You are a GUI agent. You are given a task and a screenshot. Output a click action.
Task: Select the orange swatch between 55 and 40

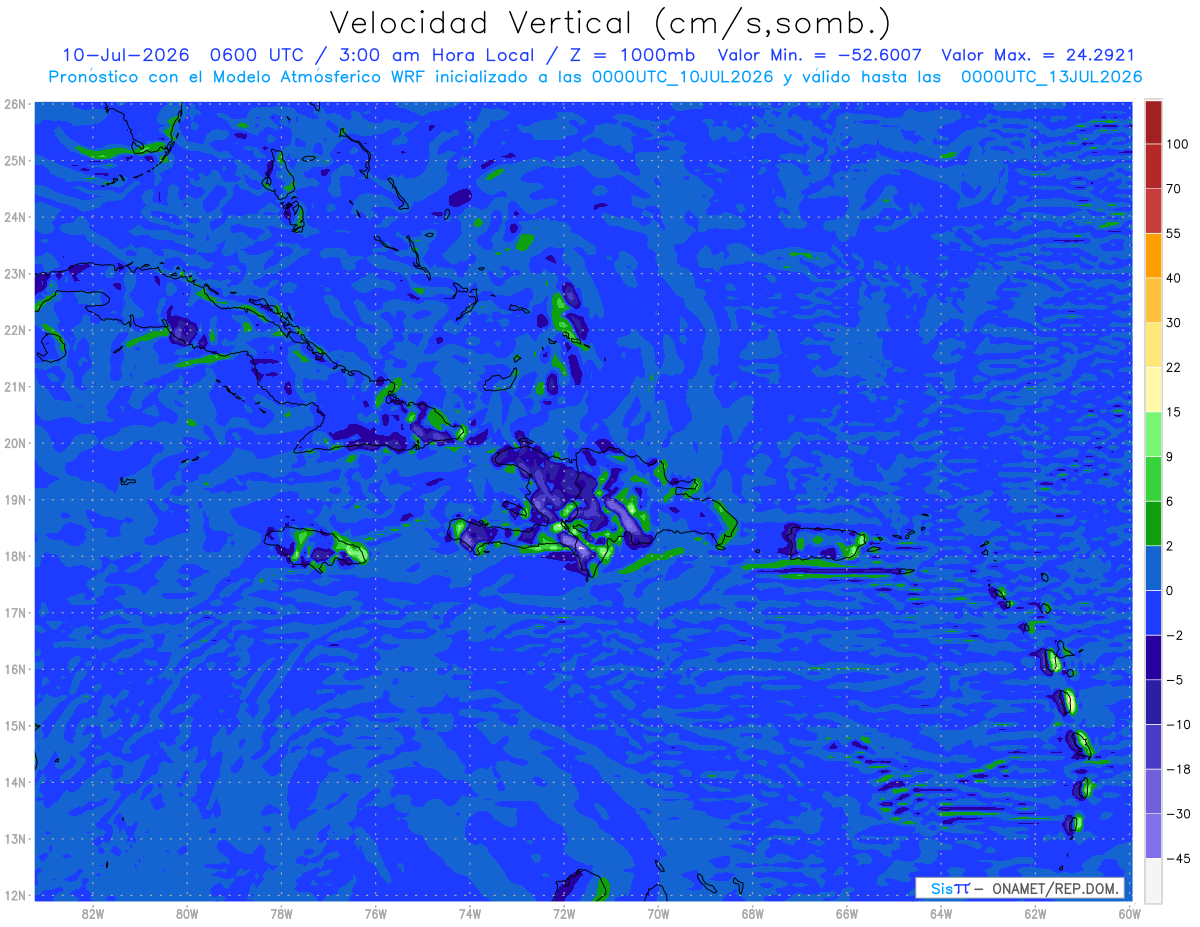point(1153,255)
